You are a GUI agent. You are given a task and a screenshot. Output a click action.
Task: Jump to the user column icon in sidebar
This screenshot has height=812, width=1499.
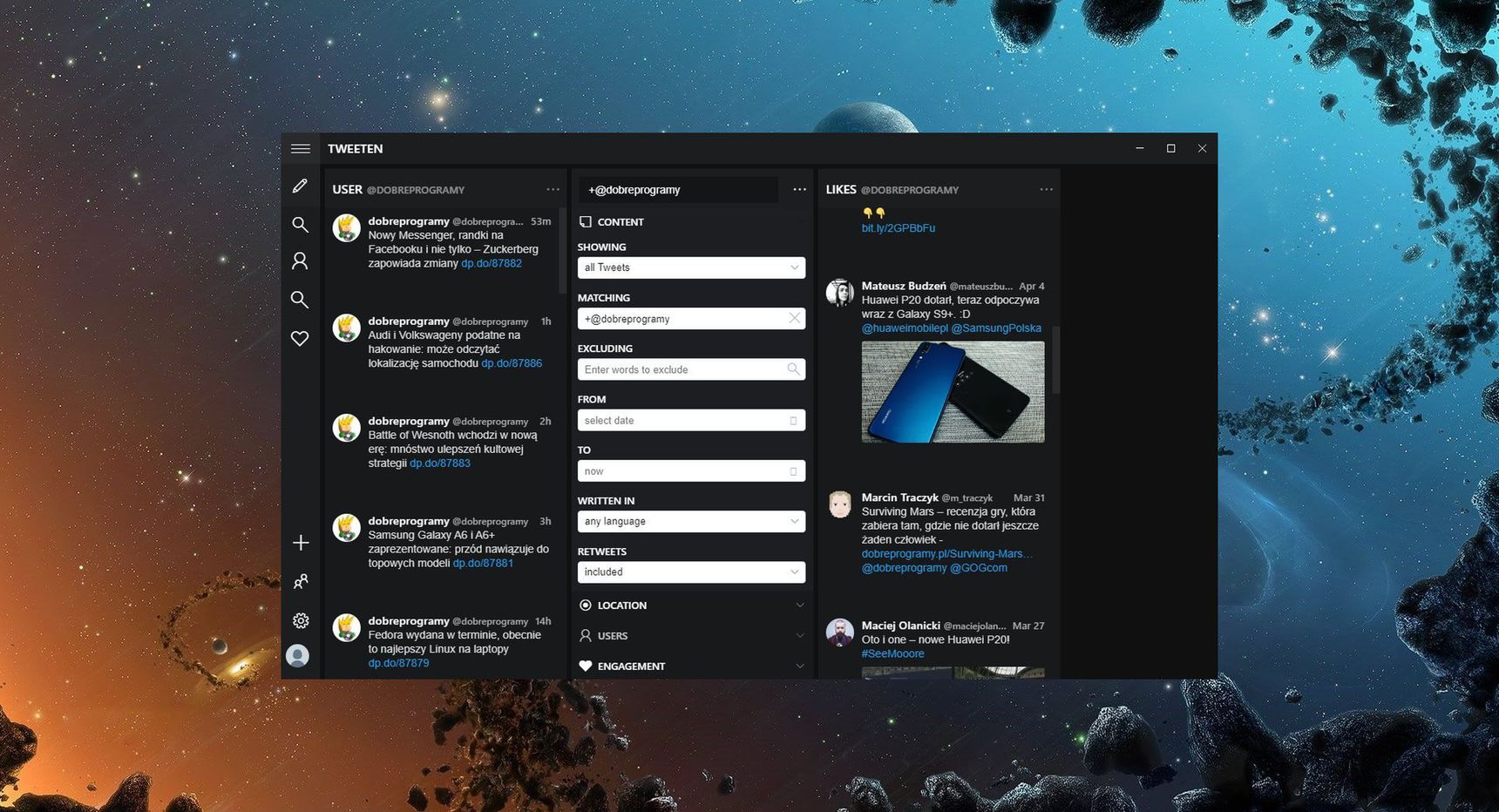300,261
